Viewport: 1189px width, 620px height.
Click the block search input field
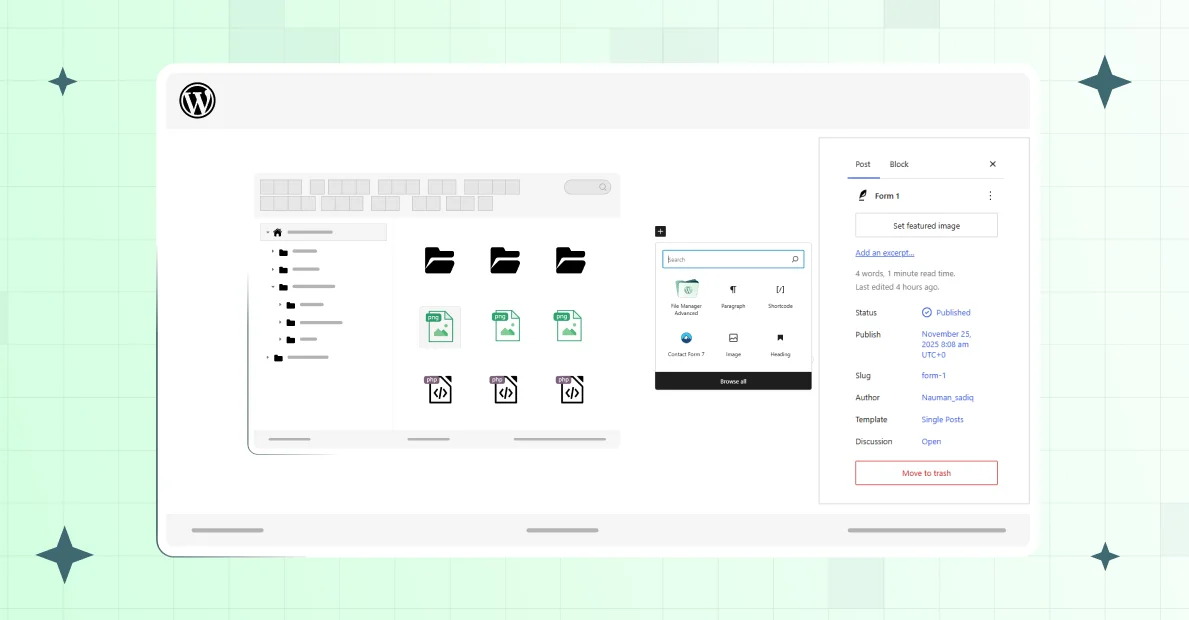pos(727,259)
